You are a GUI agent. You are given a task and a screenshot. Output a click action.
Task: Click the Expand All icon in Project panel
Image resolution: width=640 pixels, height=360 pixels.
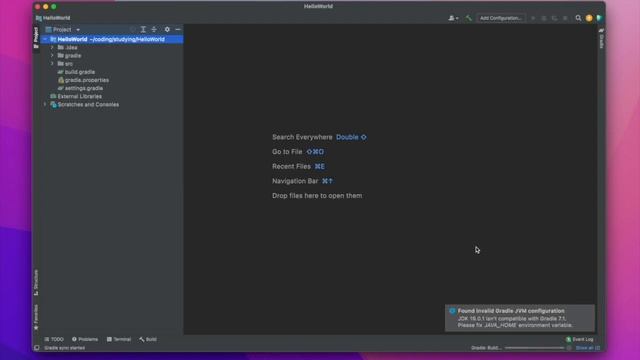coord(143,29)
